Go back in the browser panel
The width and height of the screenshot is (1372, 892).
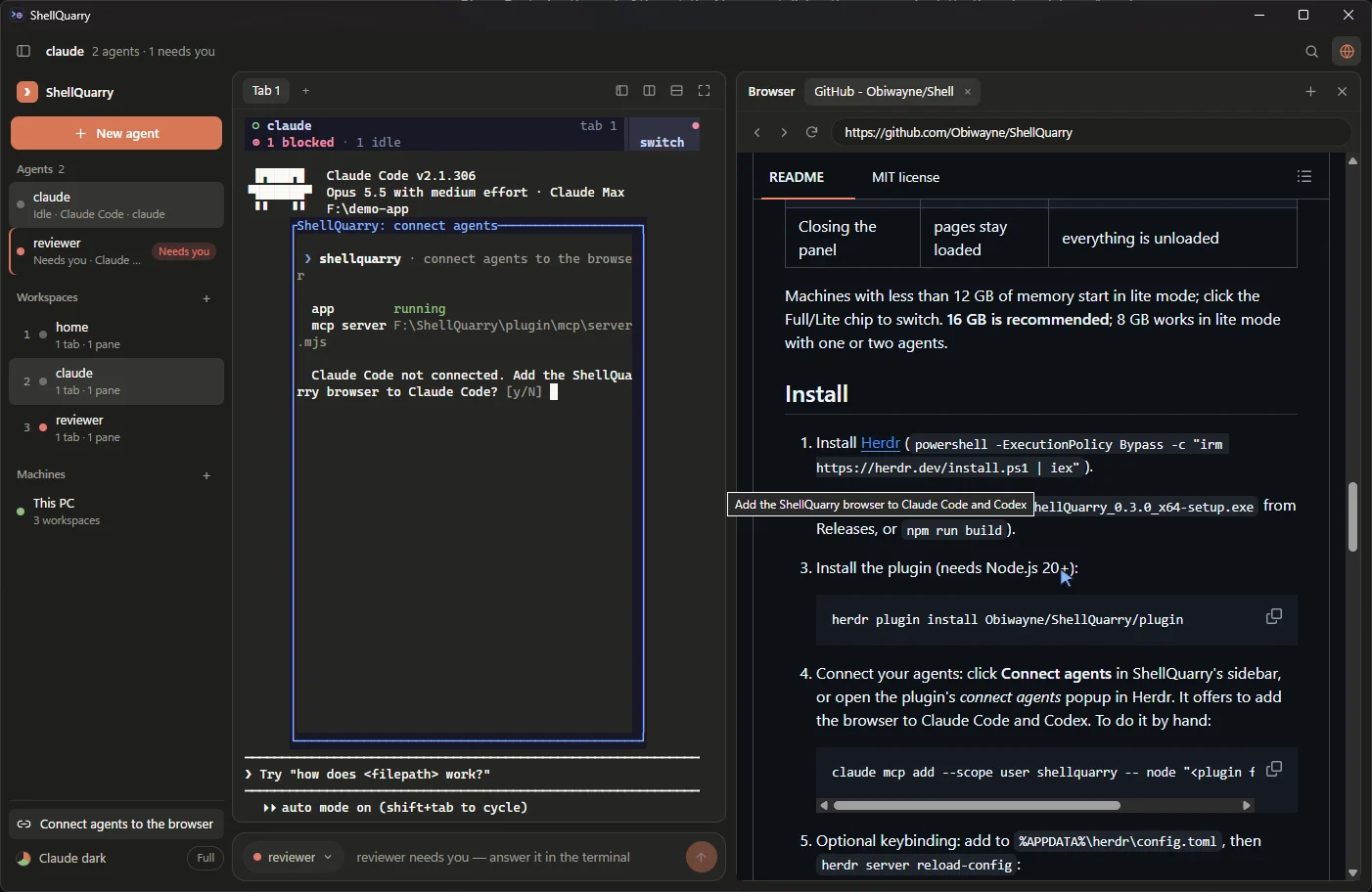(756, 132)
